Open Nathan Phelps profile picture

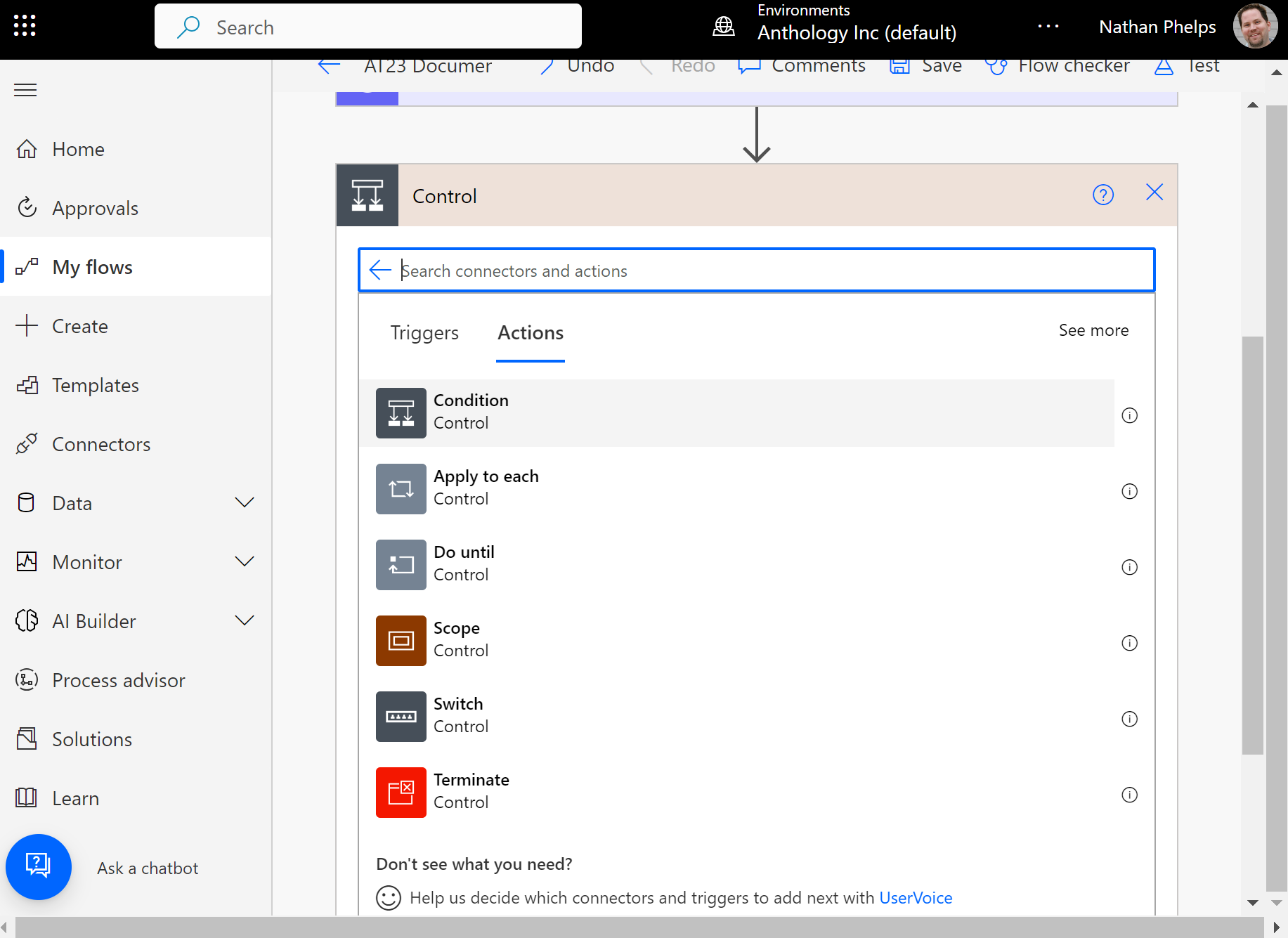coord(1255,26)
